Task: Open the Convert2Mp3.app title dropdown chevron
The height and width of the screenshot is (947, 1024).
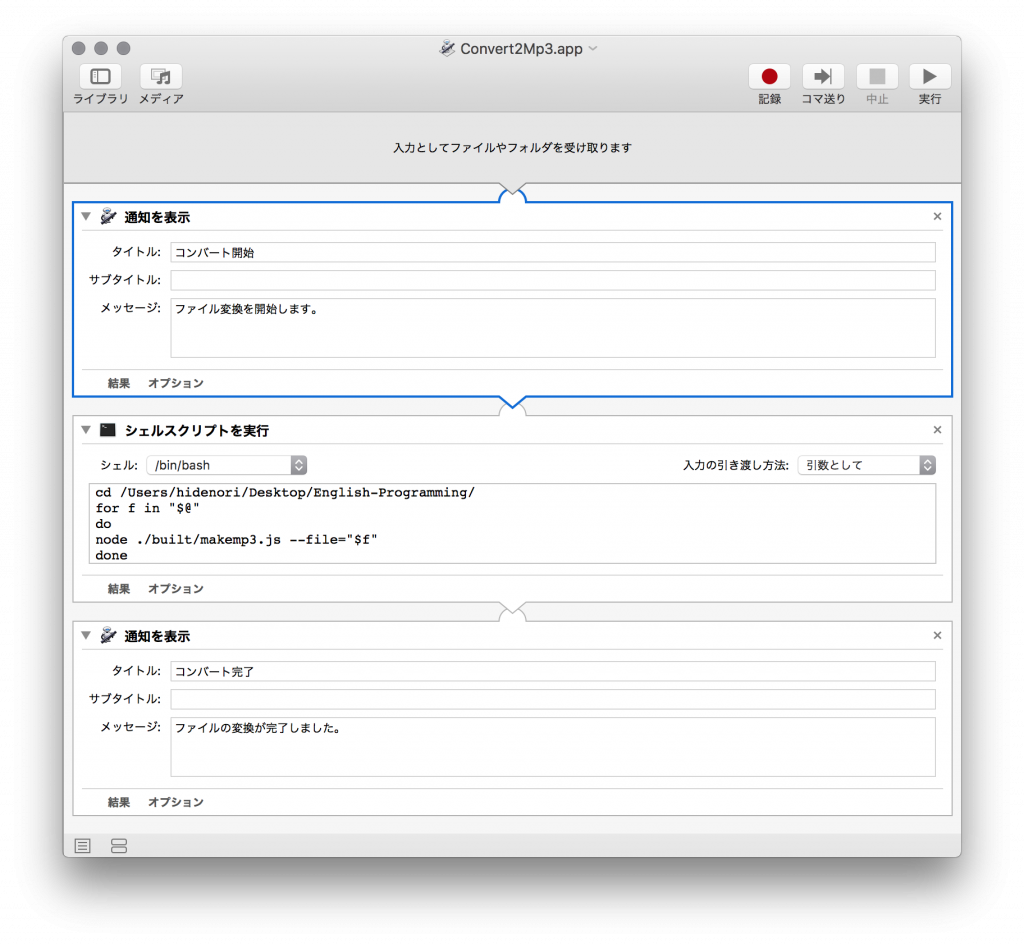Action: 593,48
